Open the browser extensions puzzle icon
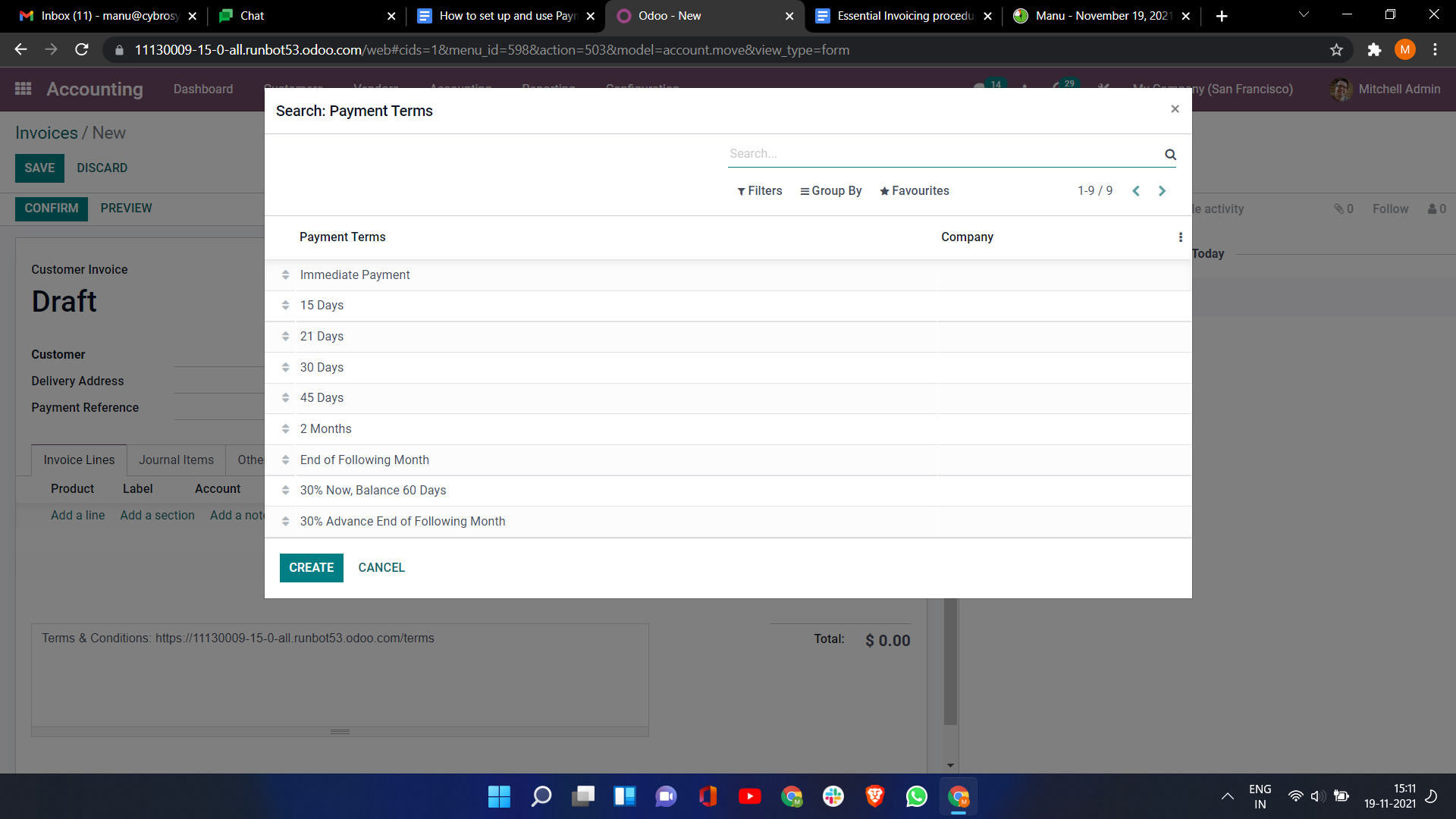The image size is (1456, 819). click(1373, 50)
